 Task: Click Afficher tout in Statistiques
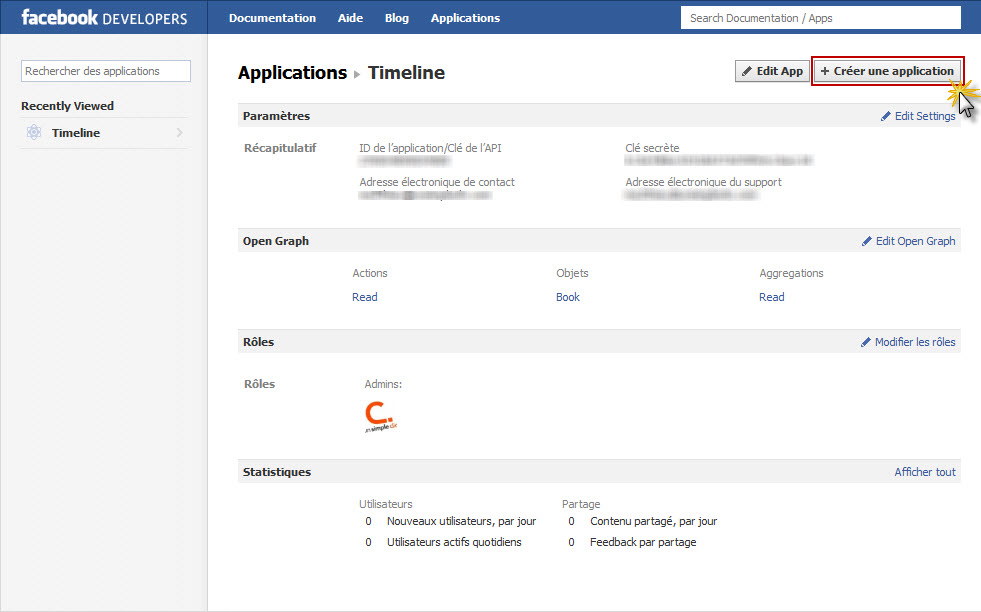coord(925,472)
